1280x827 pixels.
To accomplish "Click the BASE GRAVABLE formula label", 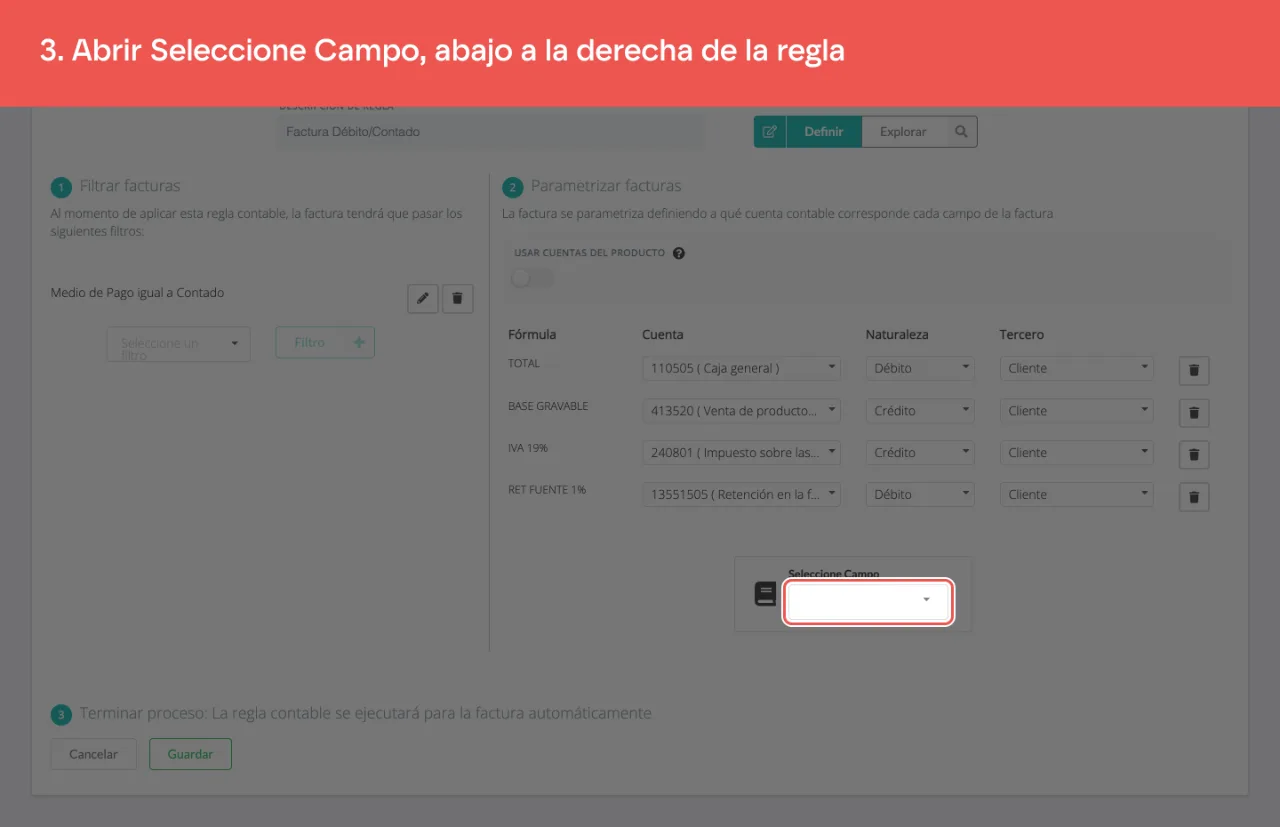I will [x=548, y=406].
